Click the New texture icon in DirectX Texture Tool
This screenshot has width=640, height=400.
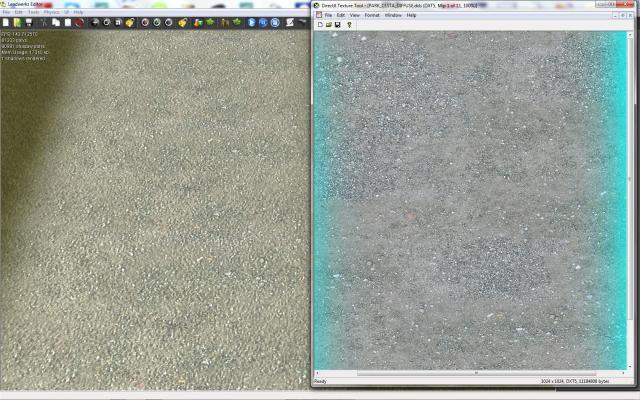point(319,24)
